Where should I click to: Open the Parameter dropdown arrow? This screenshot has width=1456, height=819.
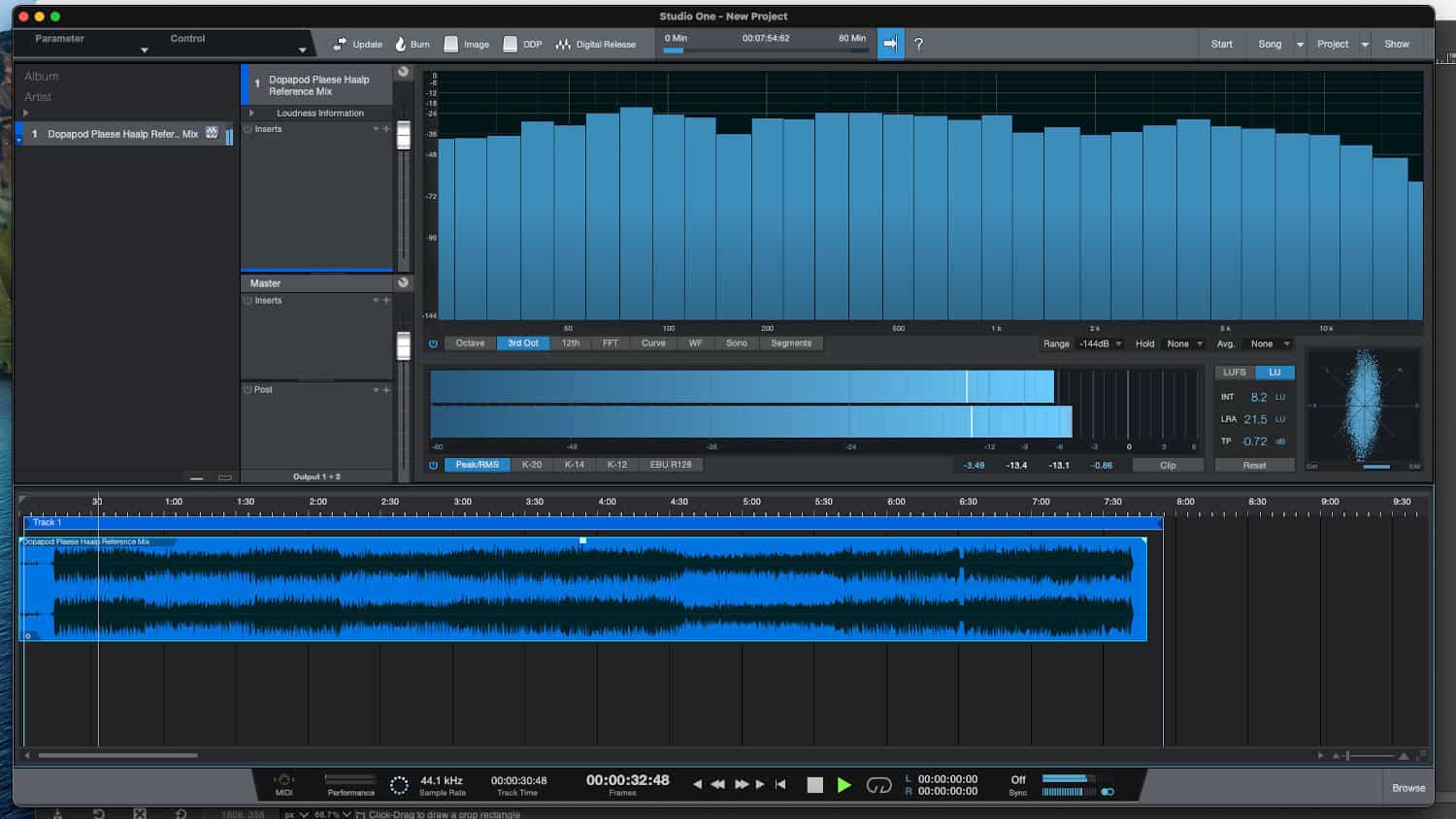tap(144, 49)
